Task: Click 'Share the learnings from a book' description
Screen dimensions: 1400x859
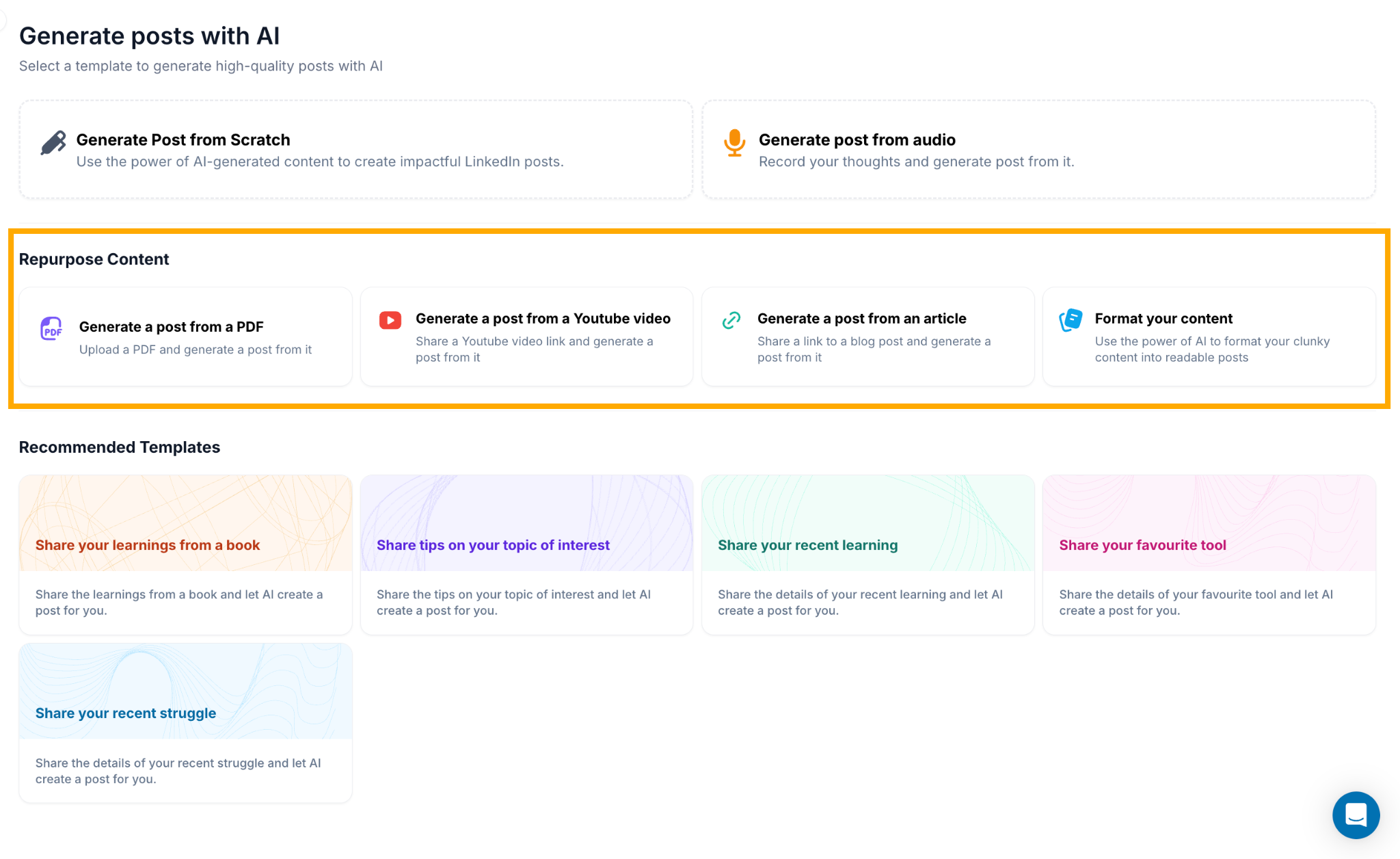Action: coord(179,603)
